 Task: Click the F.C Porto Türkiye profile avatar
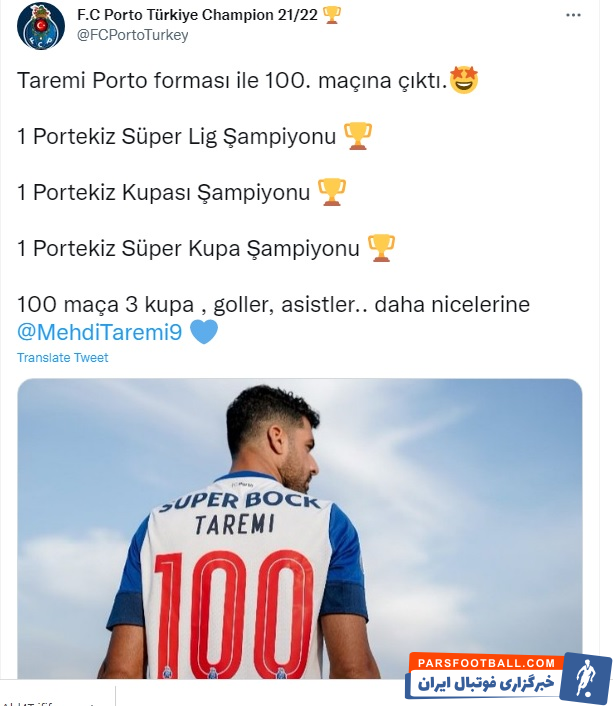[x=41, y=25]
